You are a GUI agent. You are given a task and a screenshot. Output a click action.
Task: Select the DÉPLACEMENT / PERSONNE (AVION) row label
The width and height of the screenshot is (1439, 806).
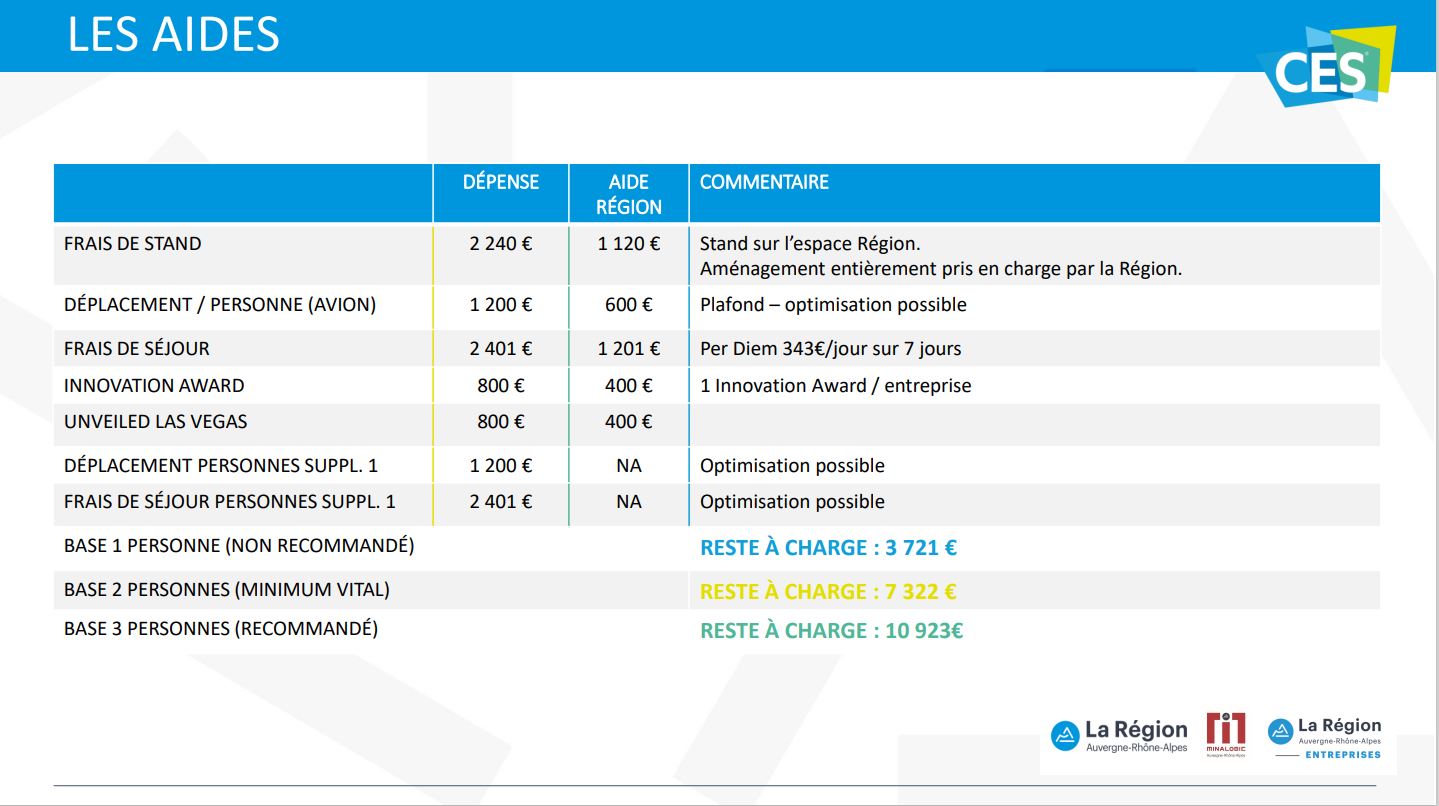click(220, 305)
